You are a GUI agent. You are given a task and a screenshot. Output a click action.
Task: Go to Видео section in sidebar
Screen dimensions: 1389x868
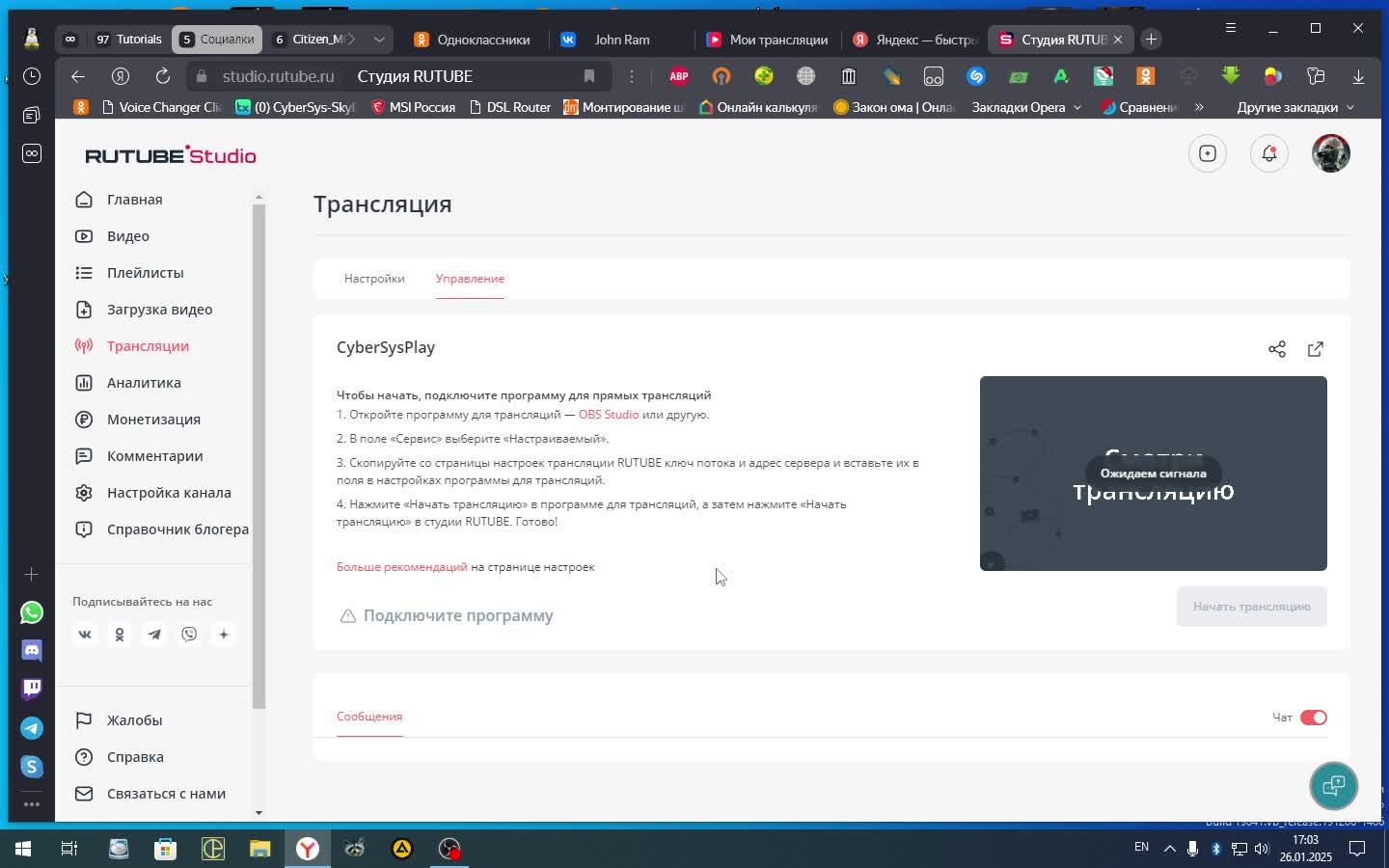coord(112,236)
